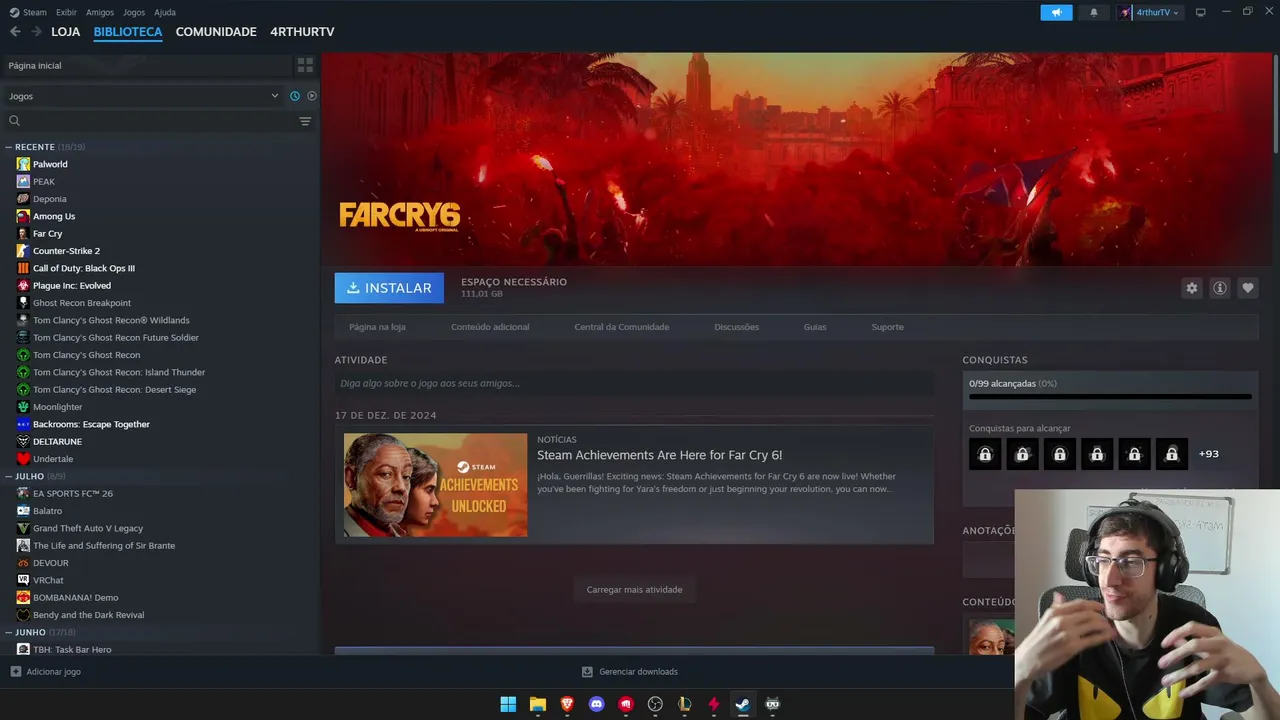Select DELTARUNE in the game list
The height and width of the screenshot is (720, 1280).
(57, 442)
